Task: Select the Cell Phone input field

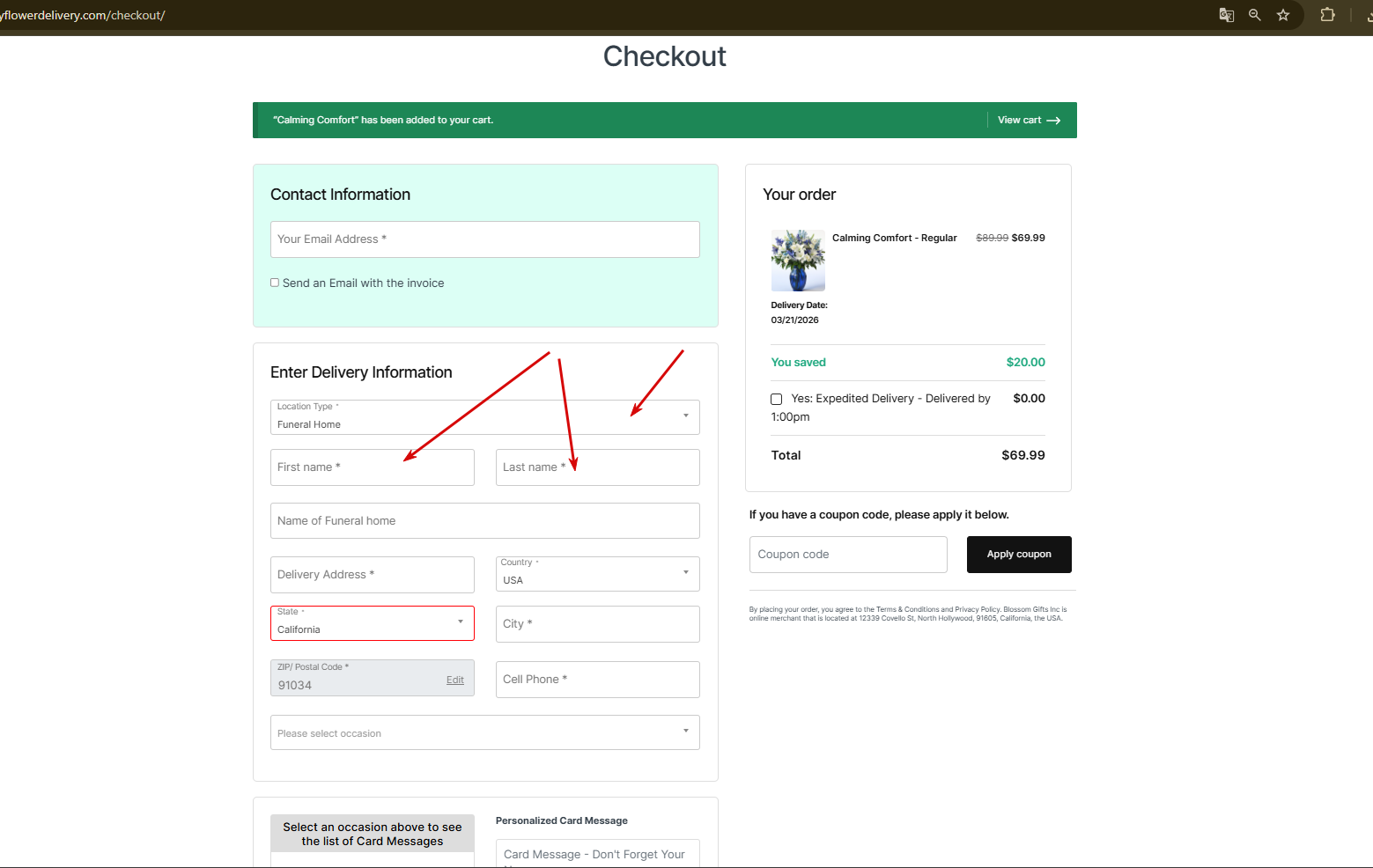Action: pyautogui.click(x=597, y=680)
